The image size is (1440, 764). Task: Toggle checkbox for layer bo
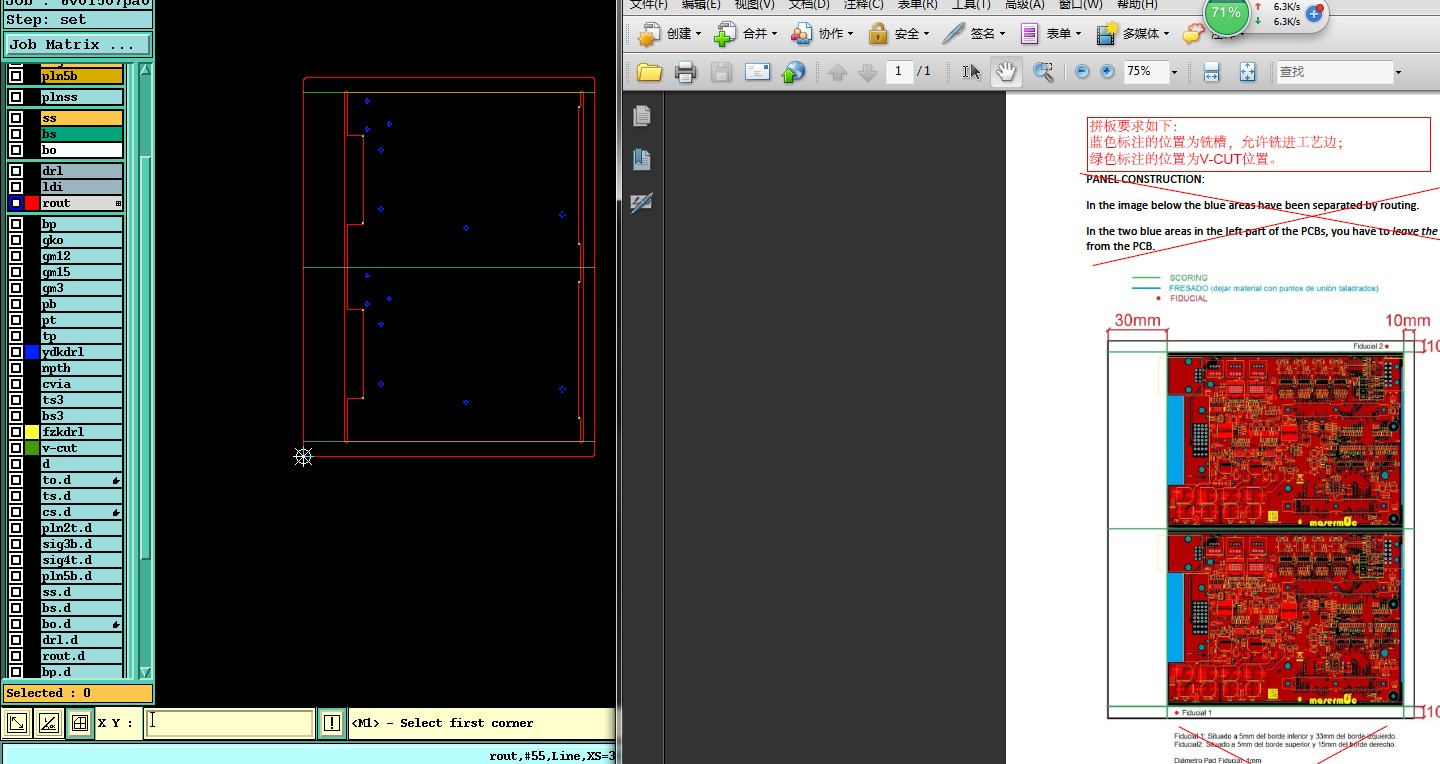pos(16,150)
